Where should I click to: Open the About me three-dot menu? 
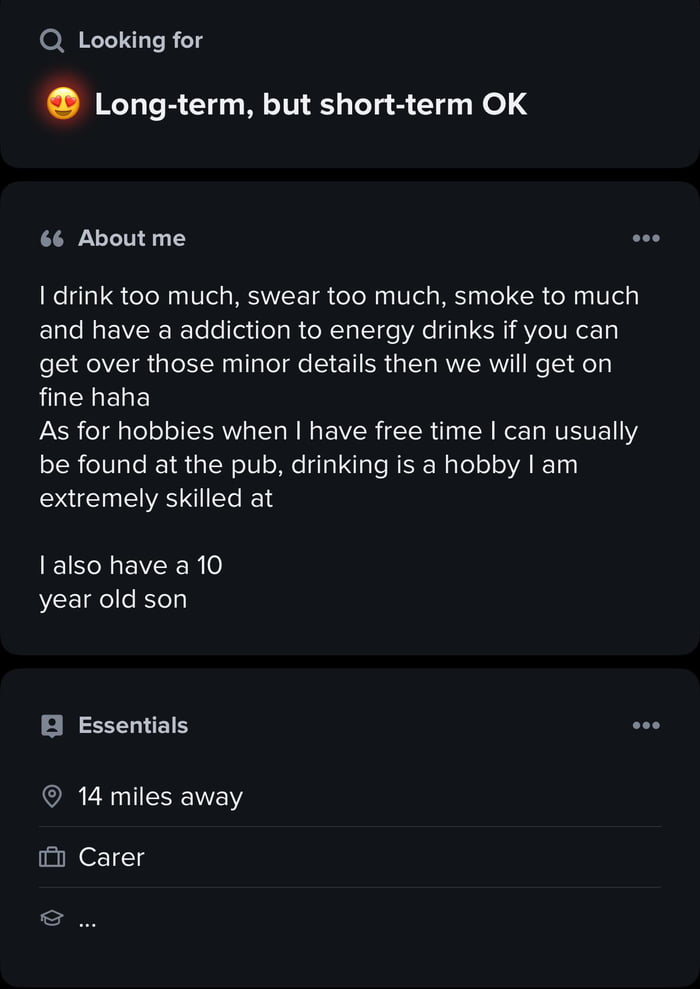[646, 239]
